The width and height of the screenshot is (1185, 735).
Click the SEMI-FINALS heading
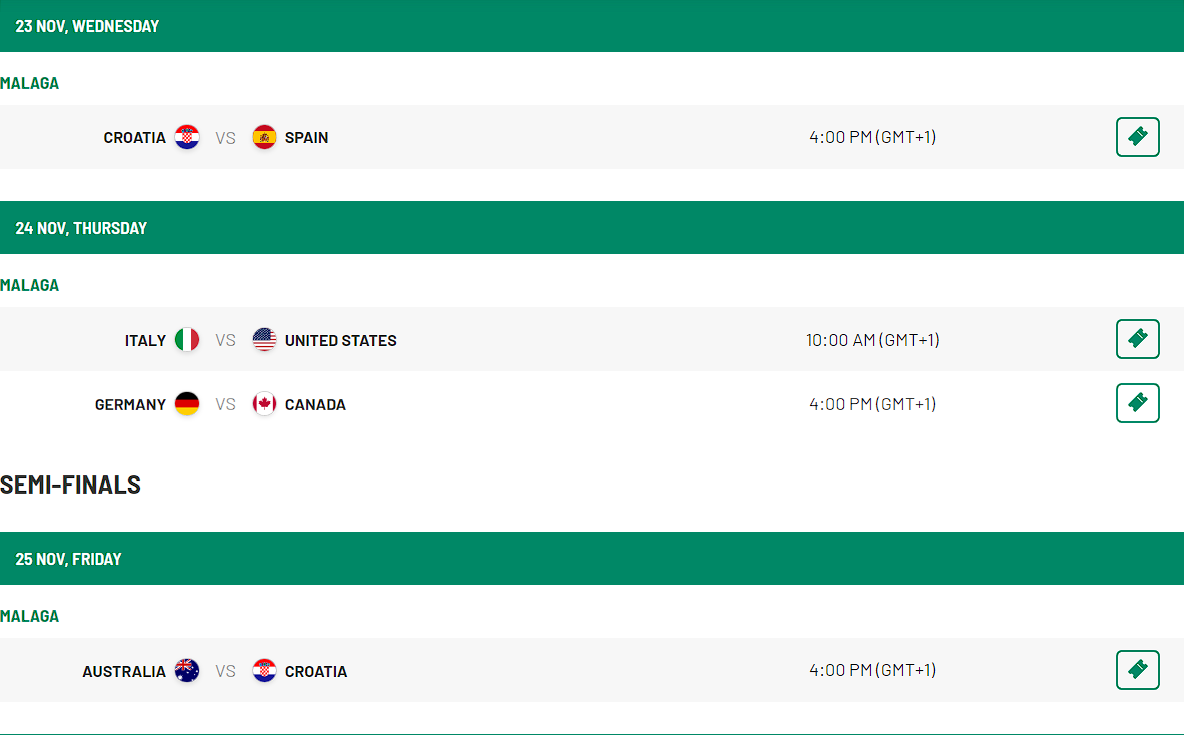[70, 484]
